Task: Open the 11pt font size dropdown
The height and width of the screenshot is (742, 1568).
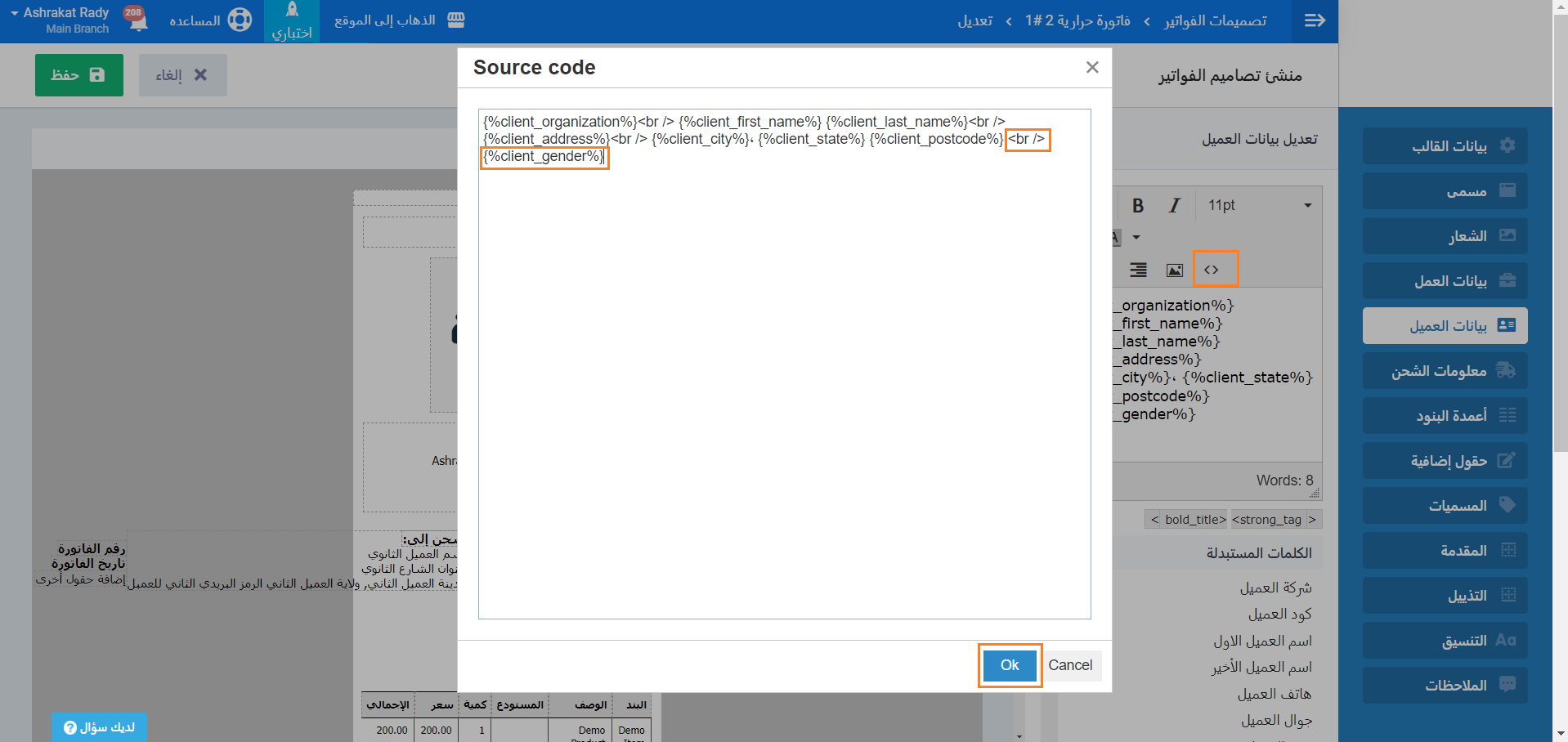Action: pos(1259,206)
